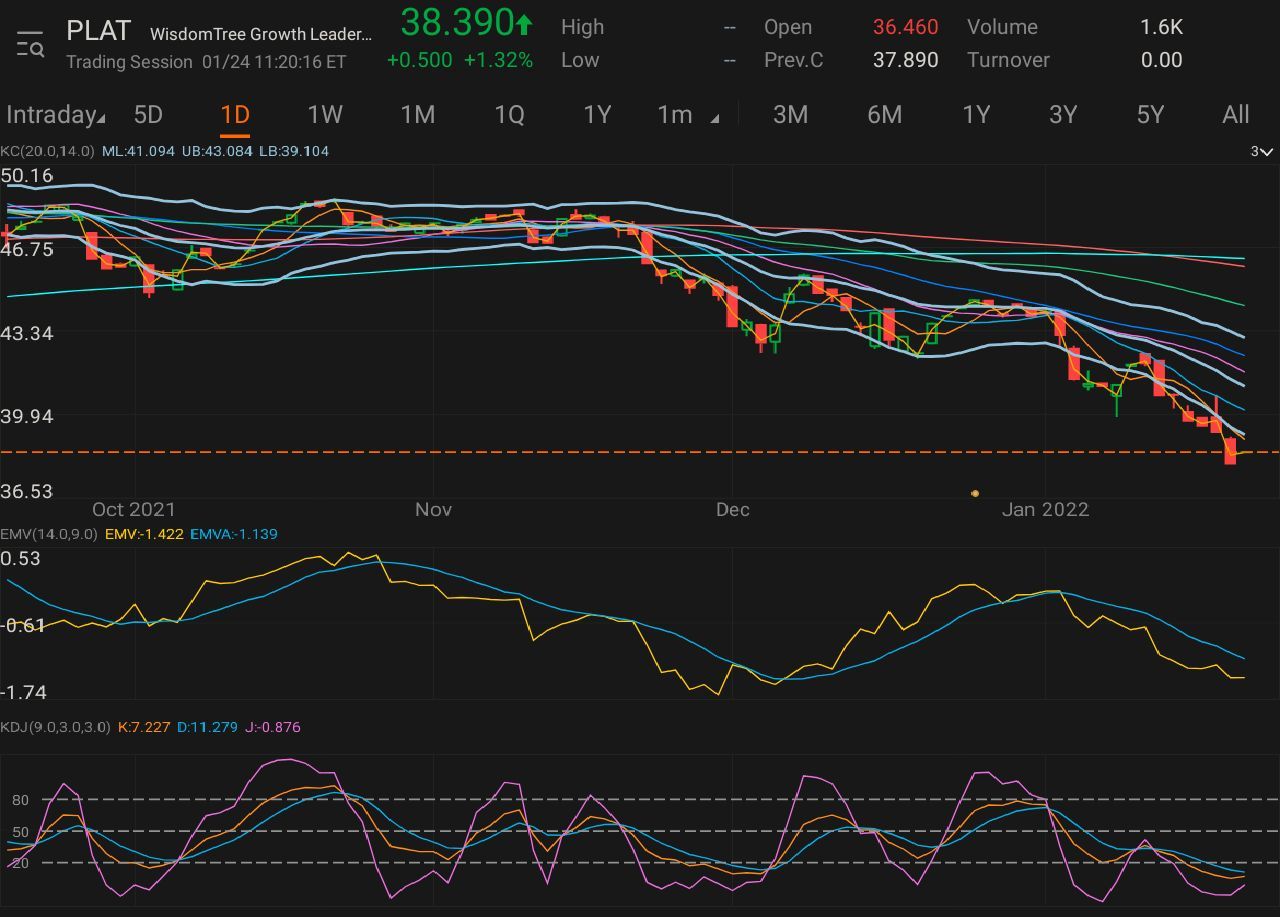Set range to 5Y

click(1151, 115)
